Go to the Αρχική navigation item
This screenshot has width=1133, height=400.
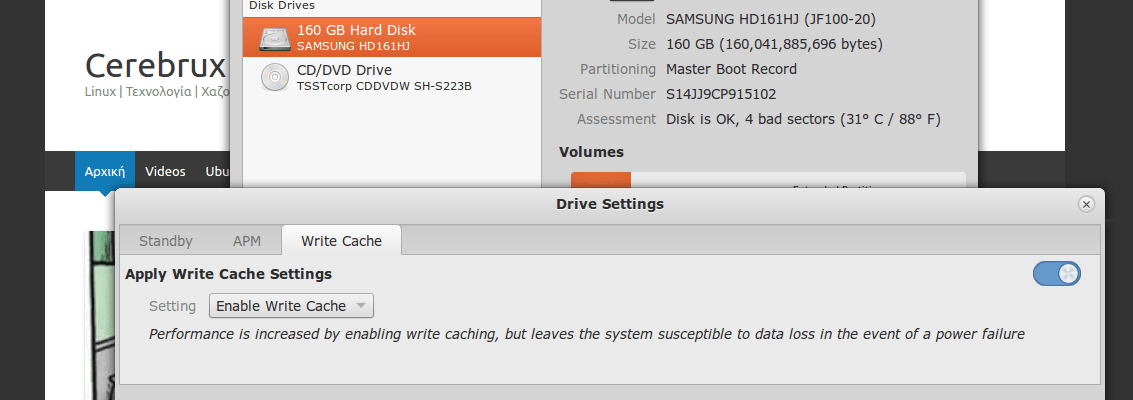pos(105,171)
